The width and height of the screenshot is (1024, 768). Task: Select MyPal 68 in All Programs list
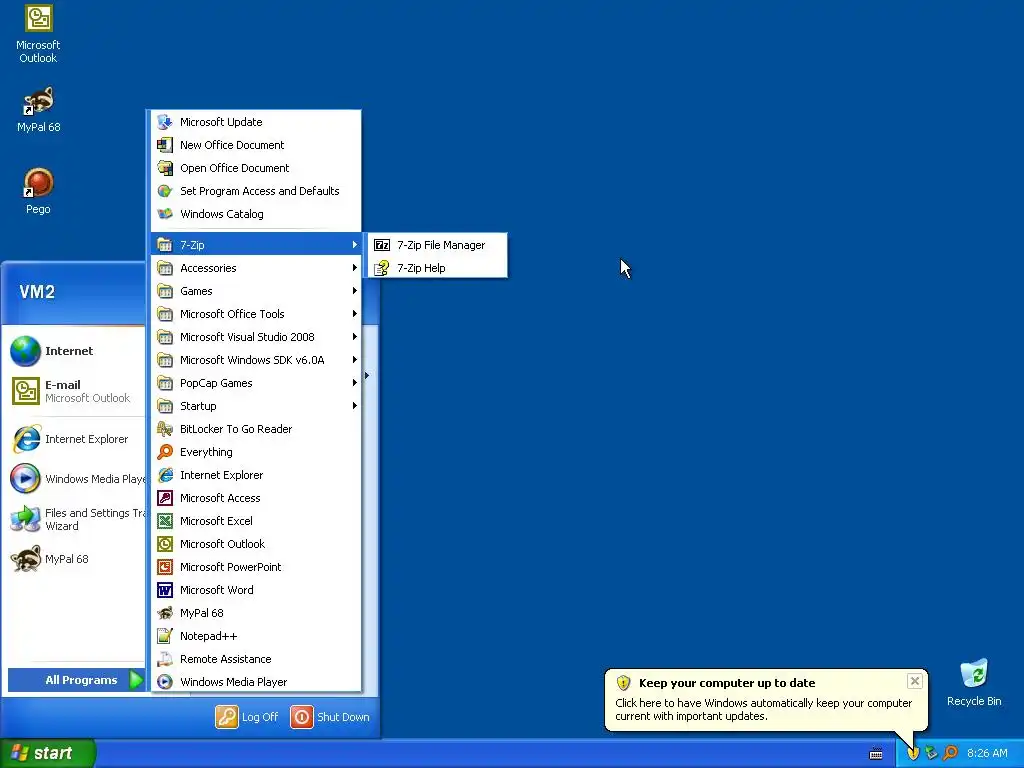(x=256, y=613)
